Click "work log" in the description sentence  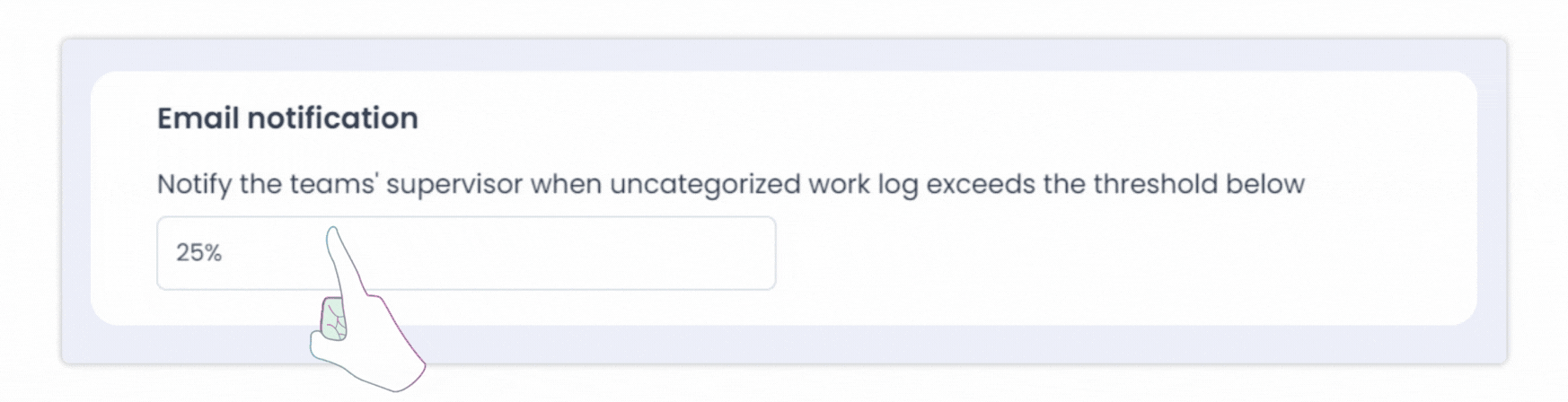[863, 185]
